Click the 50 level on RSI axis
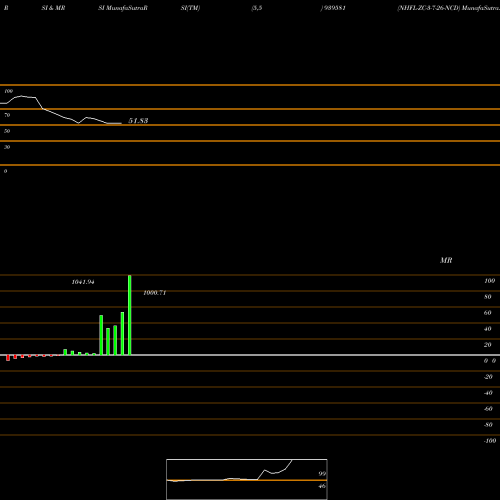This screenshot has height=500, width=500. pos(7,131)
